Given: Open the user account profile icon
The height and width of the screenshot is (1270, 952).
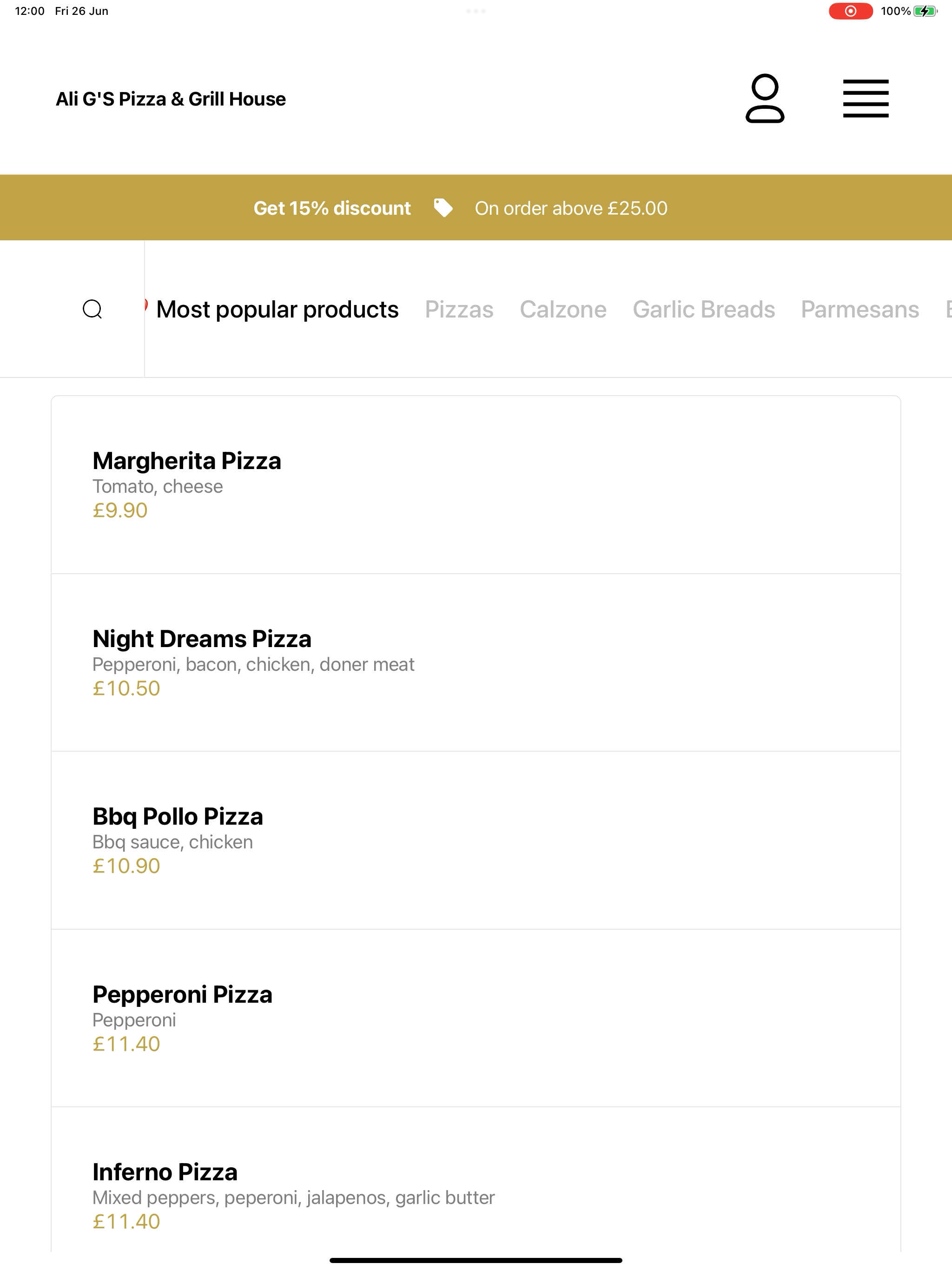Looking at the screenshot, I should (765, 98).
